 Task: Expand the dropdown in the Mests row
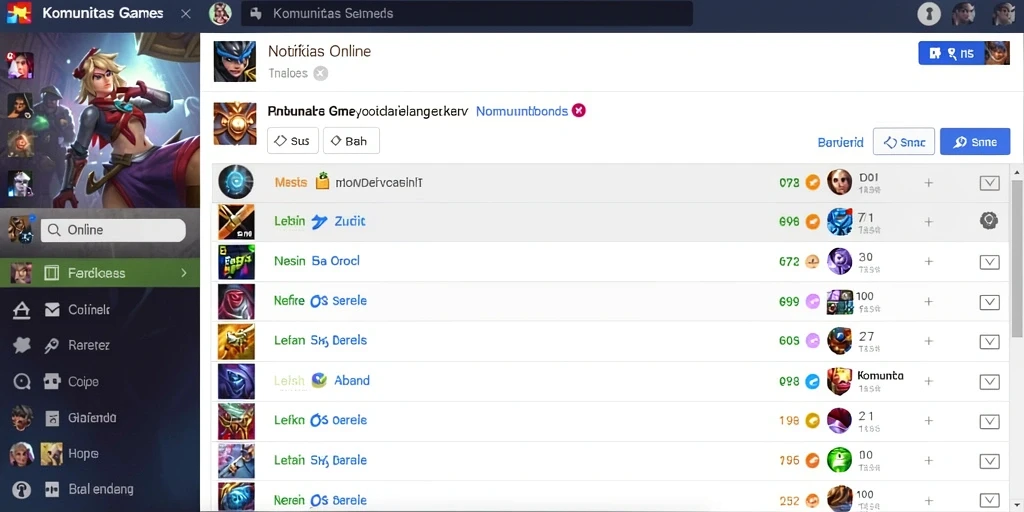989,183
